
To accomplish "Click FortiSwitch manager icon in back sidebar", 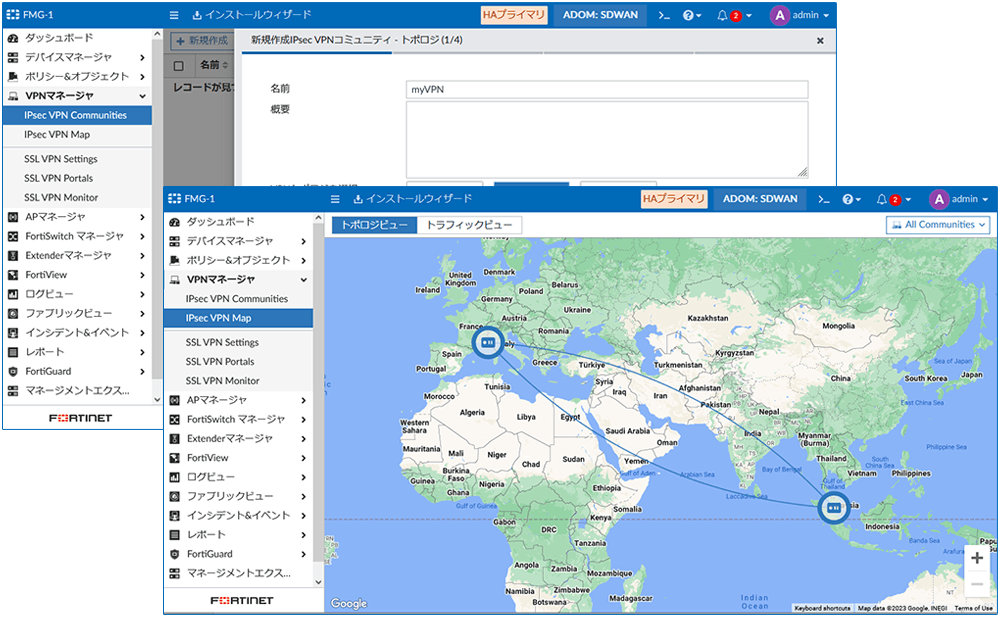I will (13, 236).
